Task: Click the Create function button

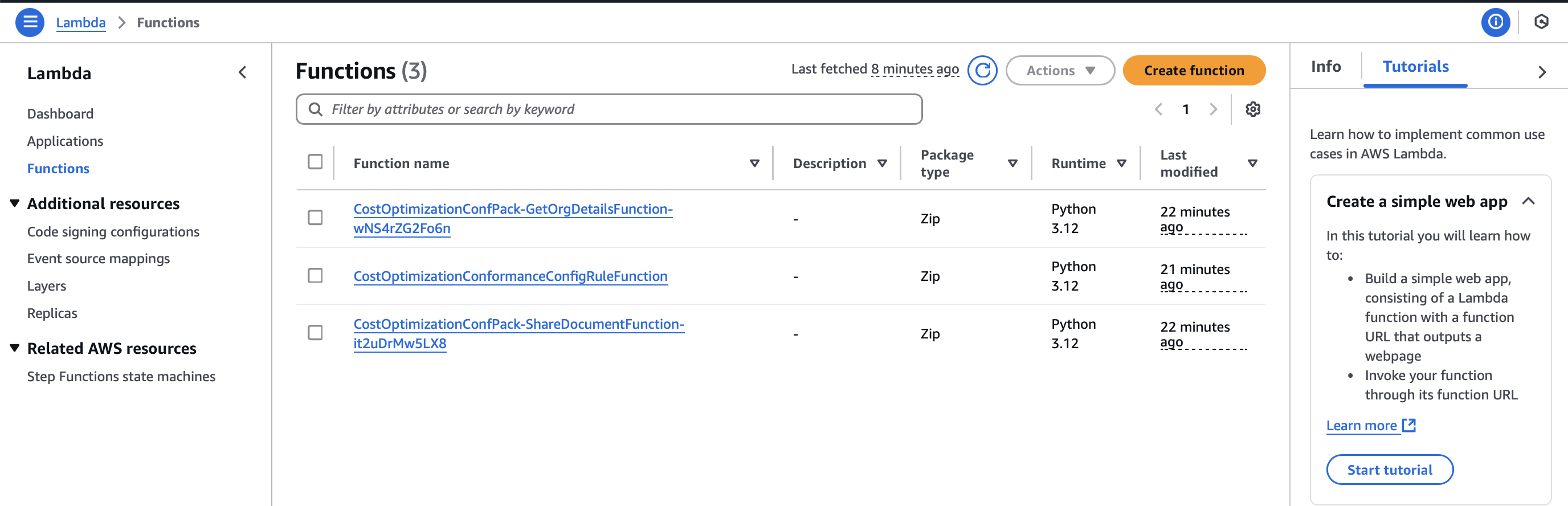Action: coord(1194,71)
